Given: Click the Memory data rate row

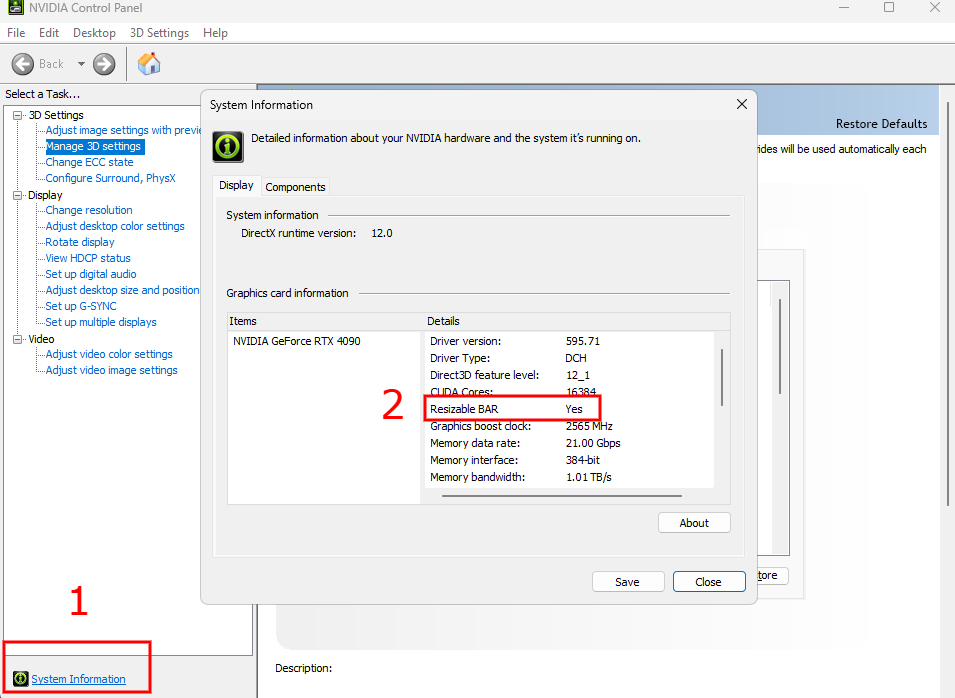Looking at the screenshot, I should (x=569, y=443).
